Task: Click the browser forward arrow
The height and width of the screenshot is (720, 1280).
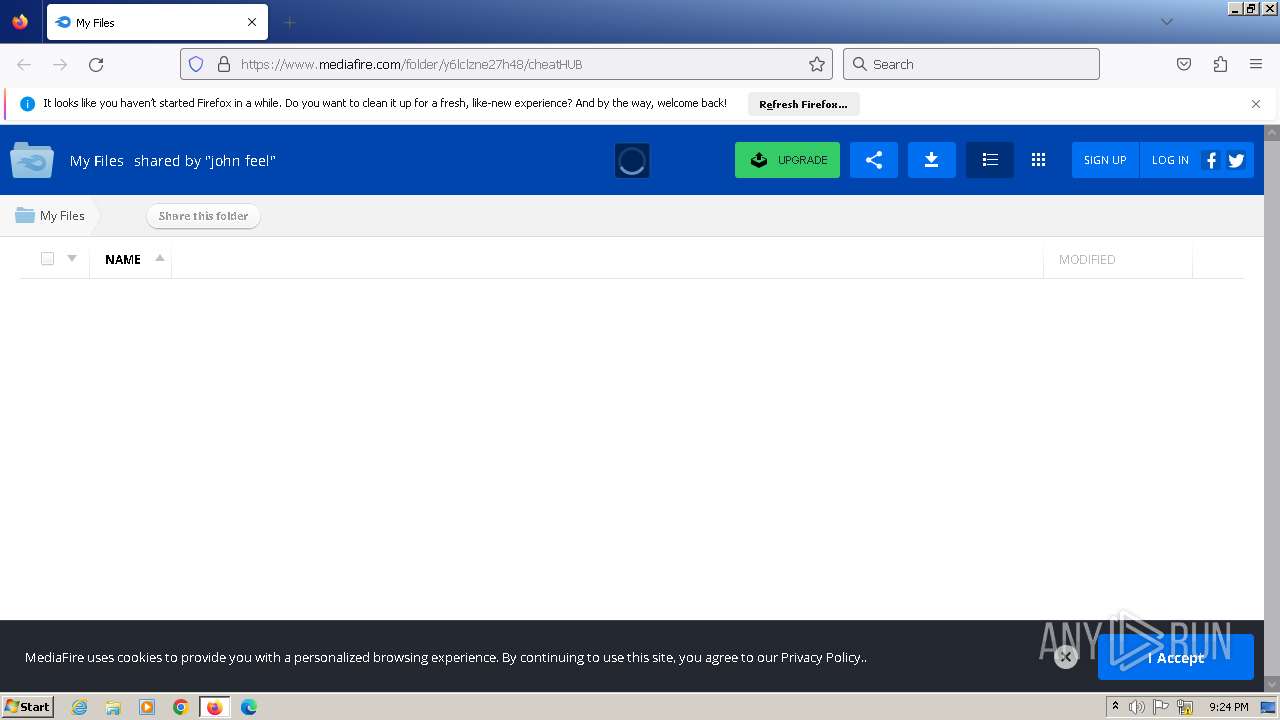Action: click(60, 64)
